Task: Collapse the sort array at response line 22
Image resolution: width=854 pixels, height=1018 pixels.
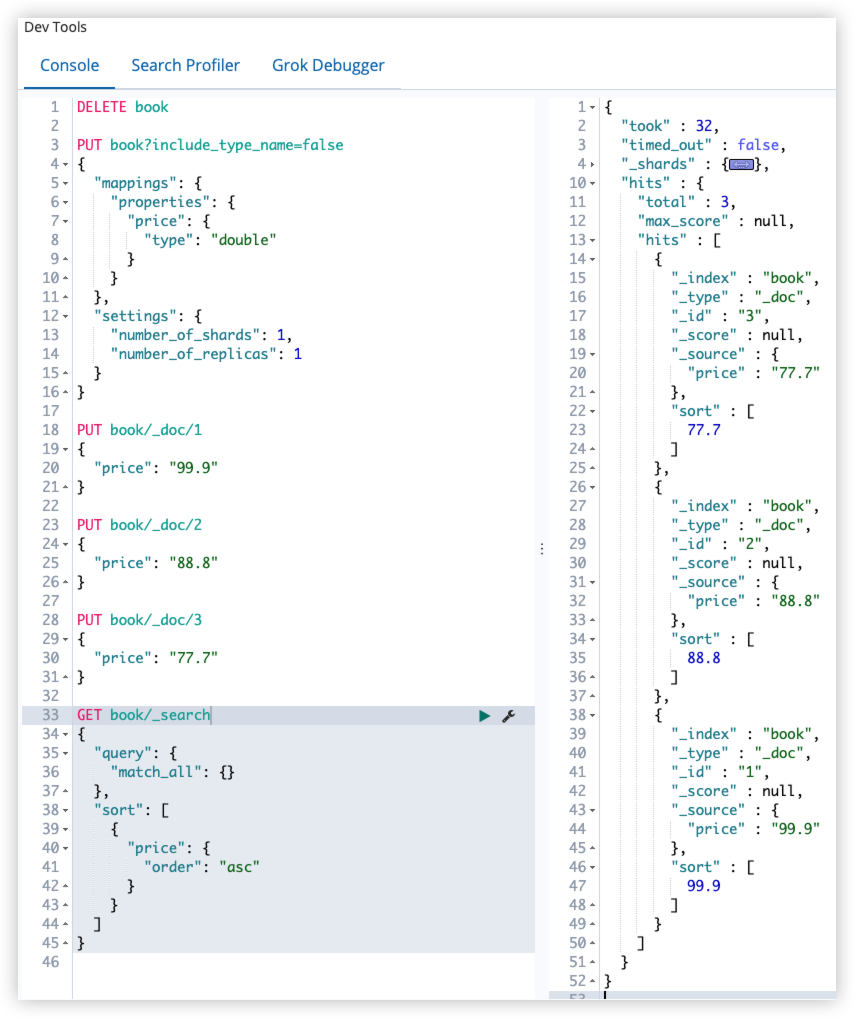Action: (592, 412)
